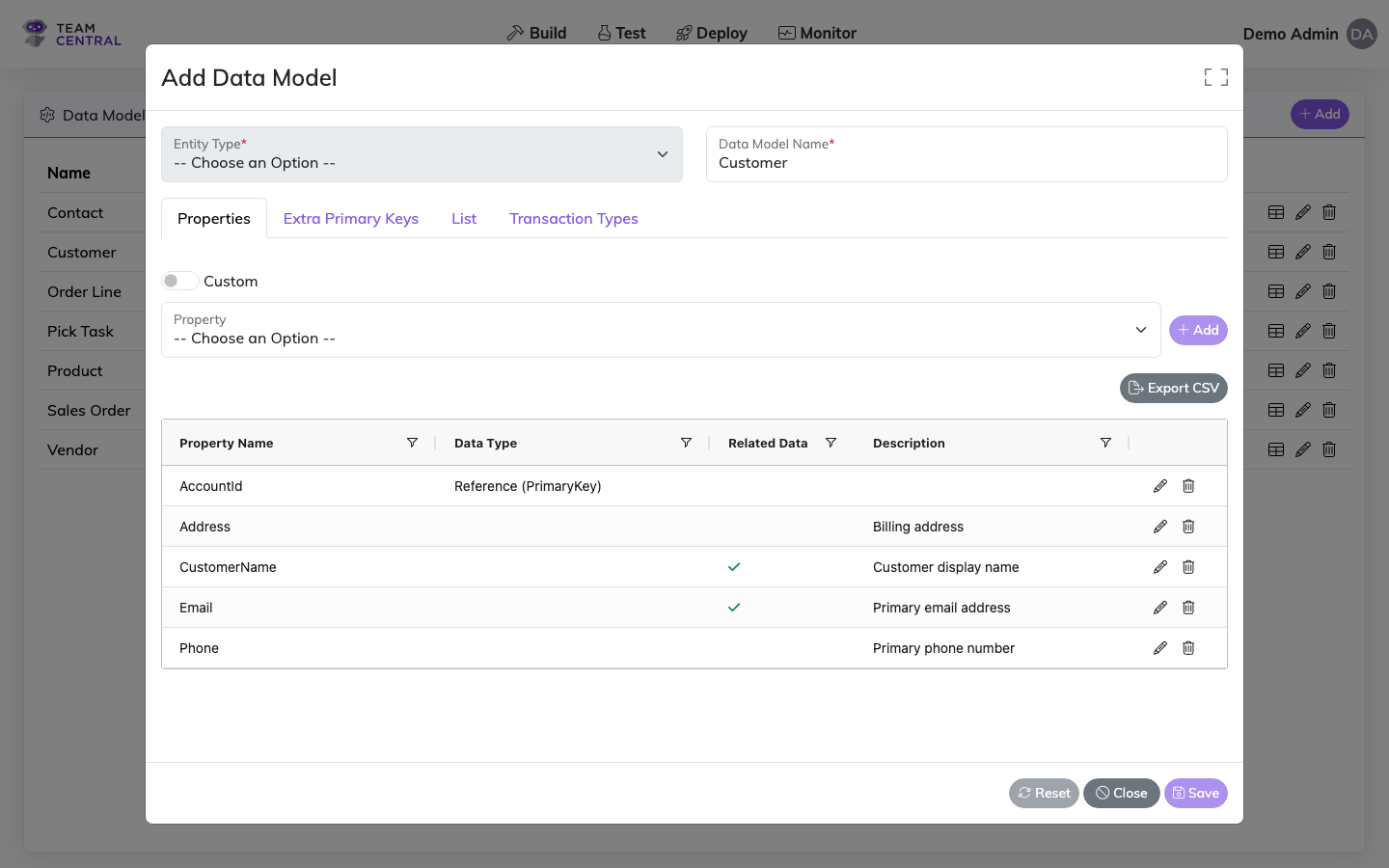Switch to the Properties tab
Image resolution: width=1389 pixels, height=868 pixels.
click(x=214, y=219)
